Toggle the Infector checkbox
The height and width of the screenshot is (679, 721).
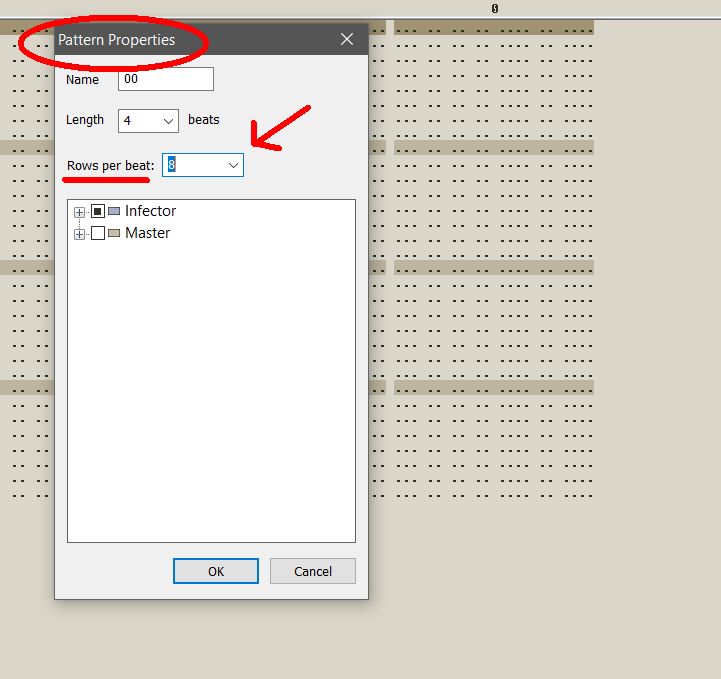[x=98, y=211]
